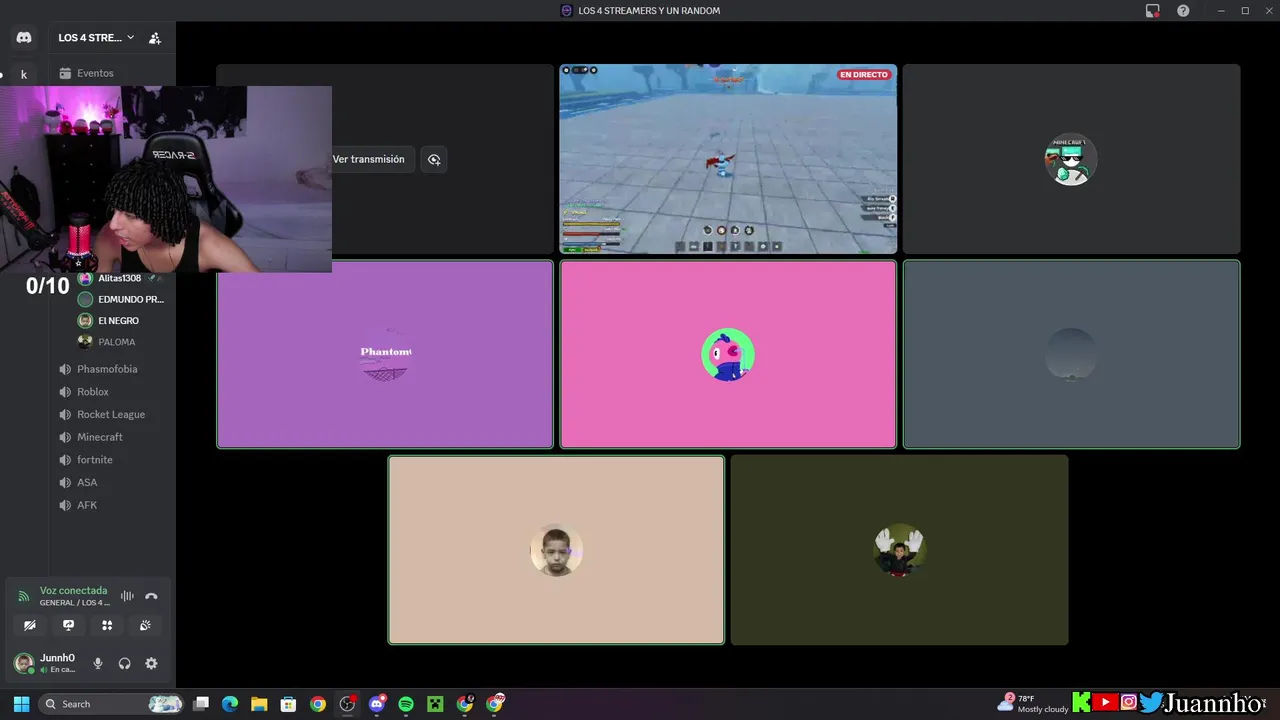Click the taskbar Search box

(112, 704)
